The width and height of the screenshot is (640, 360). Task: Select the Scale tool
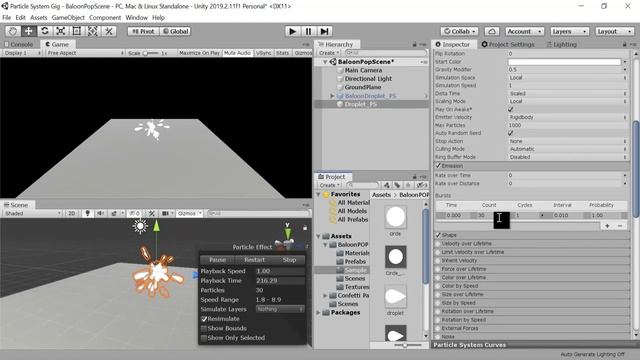coord(60,31)
